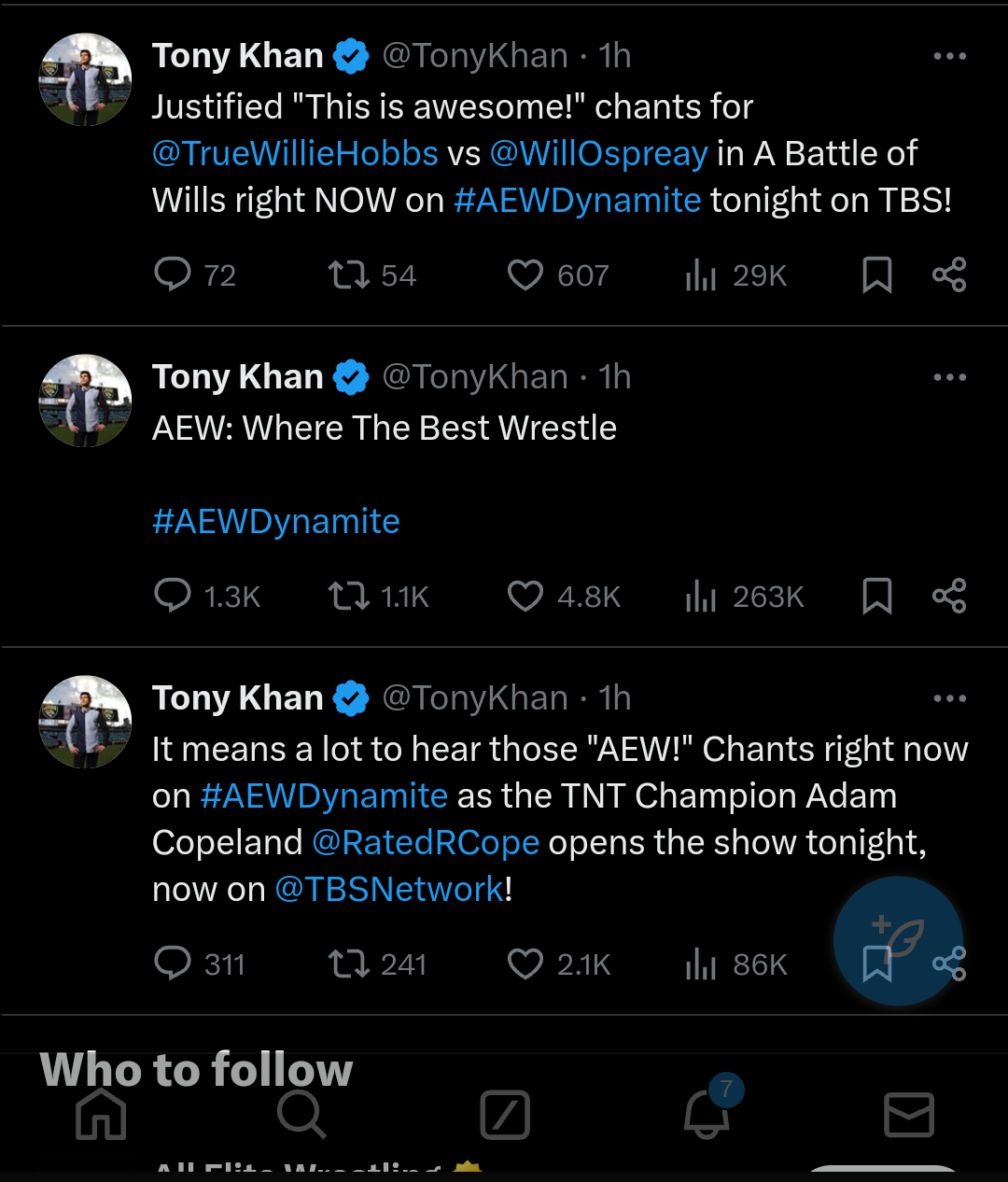The image size is (1008, 1182).
Task: Open more options on the second tweet
Action: 949,378
